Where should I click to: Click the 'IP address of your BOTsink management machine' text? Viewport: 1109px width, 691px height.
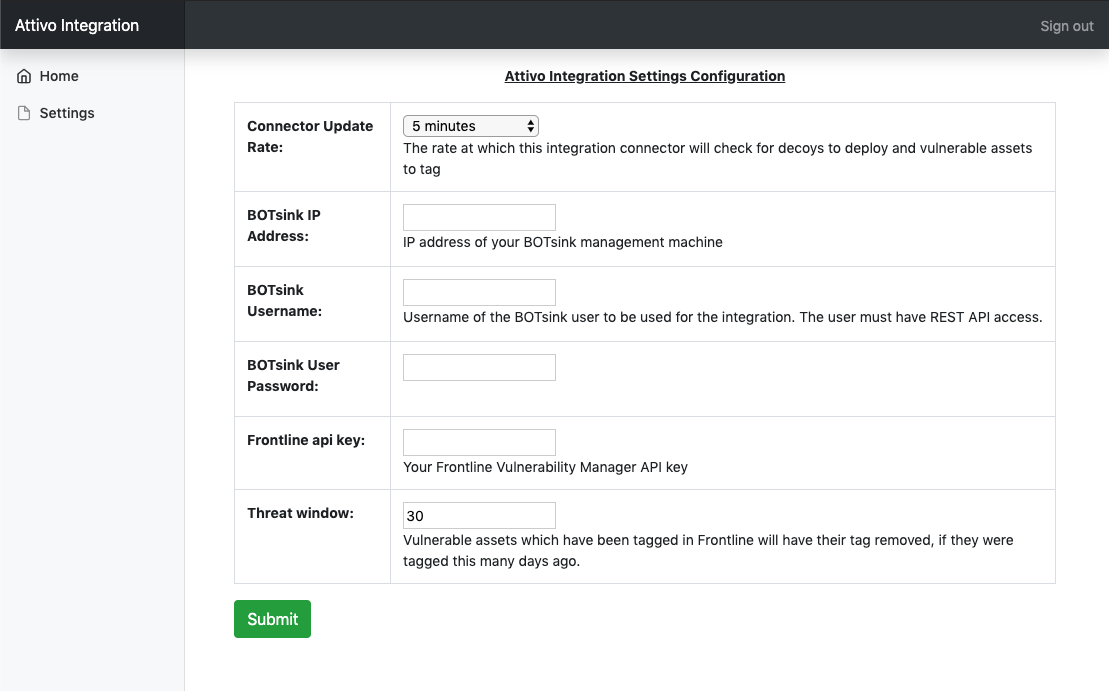(x=563, y=242)
